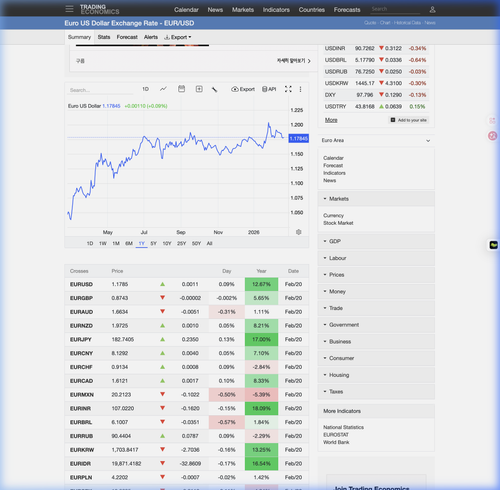500x490 pixels.
Task: Expand the Government section
Action: click(x=376, y=325)
